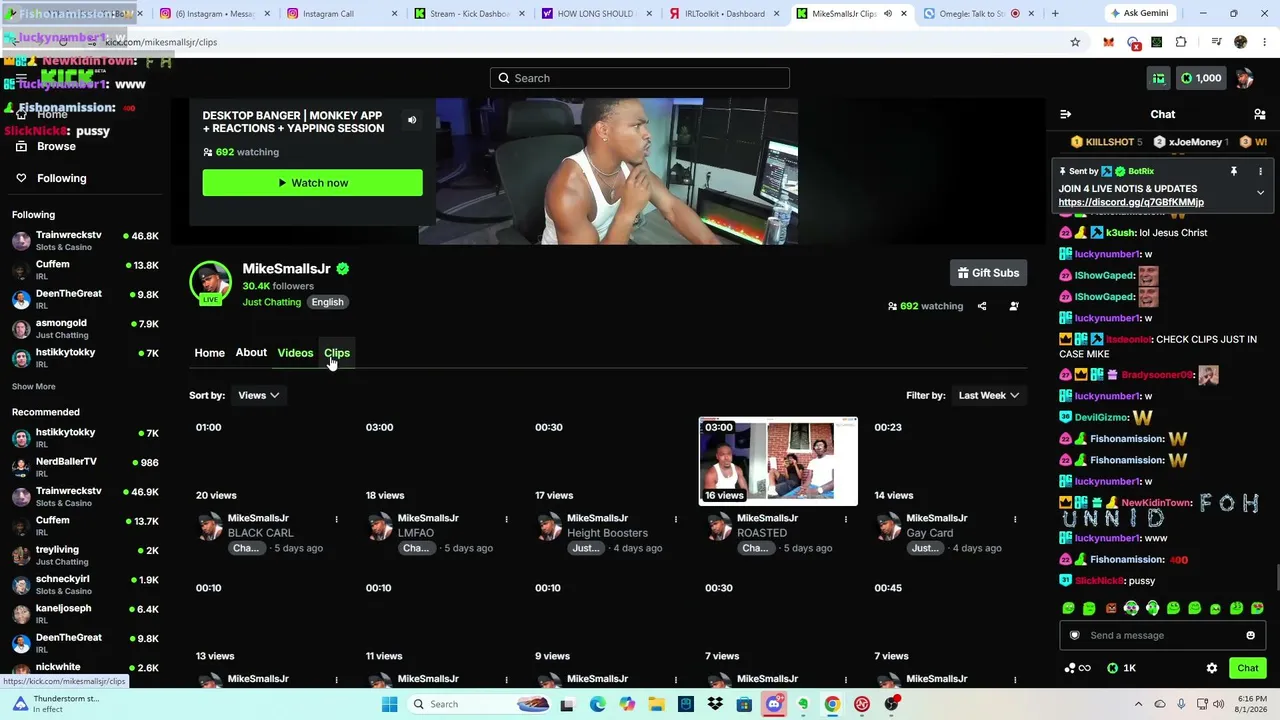Open pinned message three-dot options
The image size is (1280, 720).
[x=1260, y=171]
